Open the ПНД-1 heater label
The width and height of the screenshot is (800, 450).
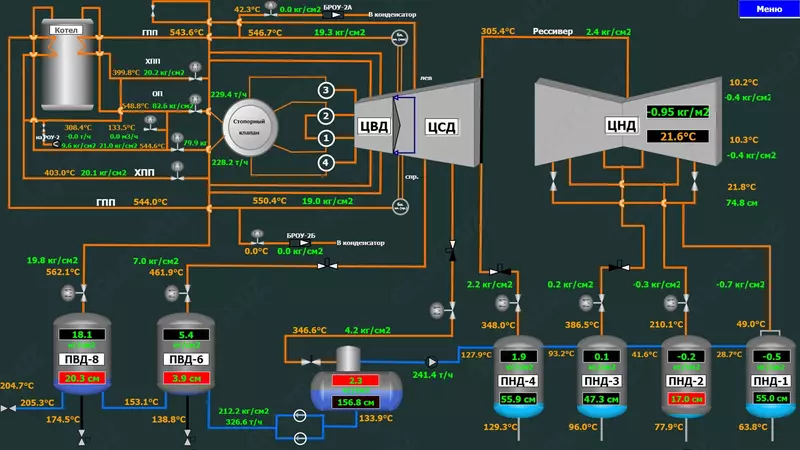pos(771,381)
